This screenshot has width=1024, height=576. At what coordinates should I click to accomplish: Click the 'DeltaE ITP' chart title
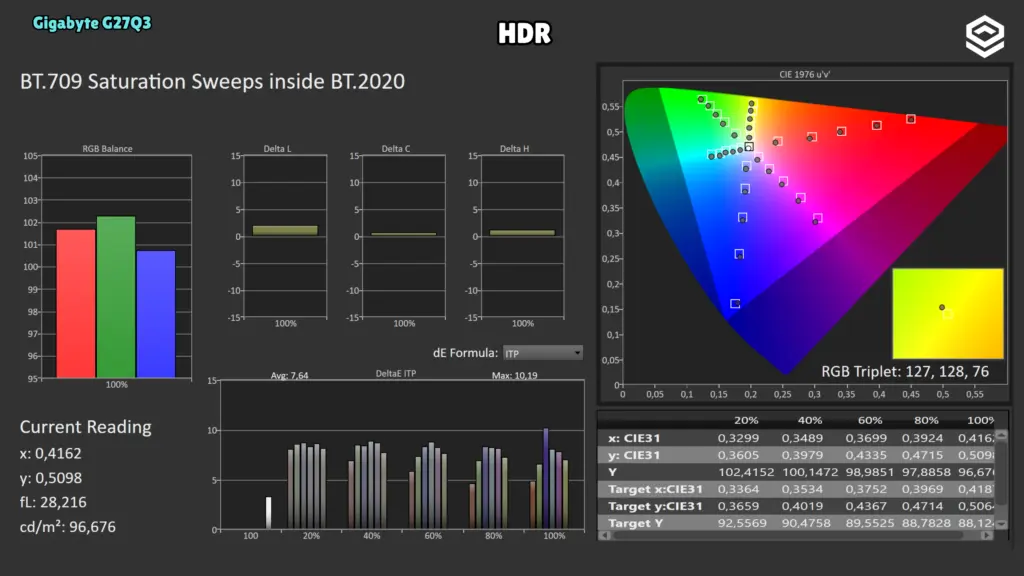coord(396,374)
